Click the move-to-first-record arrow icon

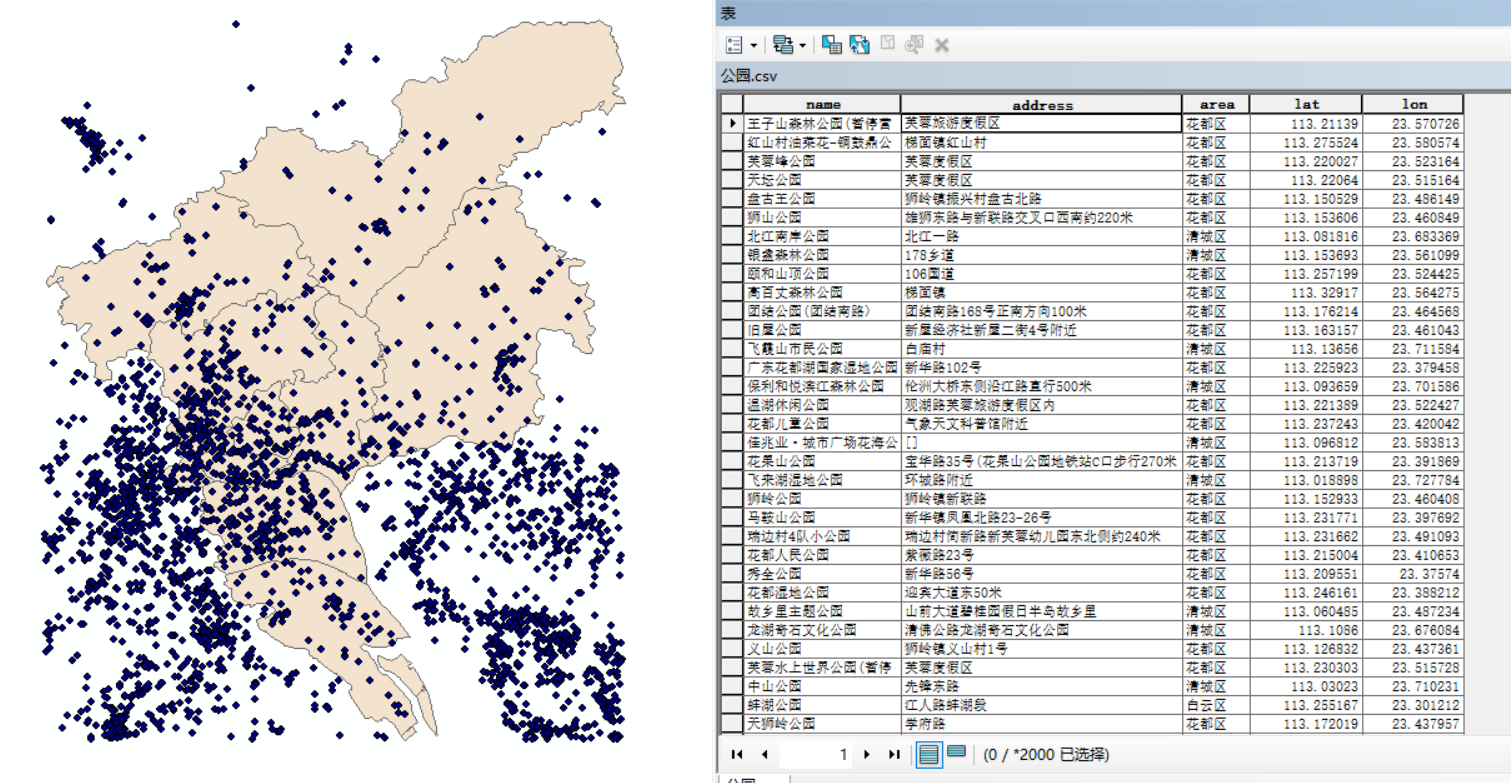click(737, 754)
